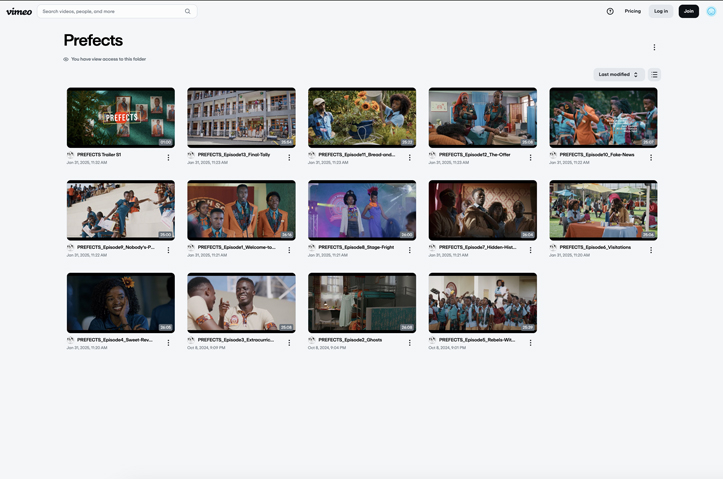Open options for Episode2 Ghosts
This screenshot has height=479, width=723.
pyautogui.click(x=409, y=343)
